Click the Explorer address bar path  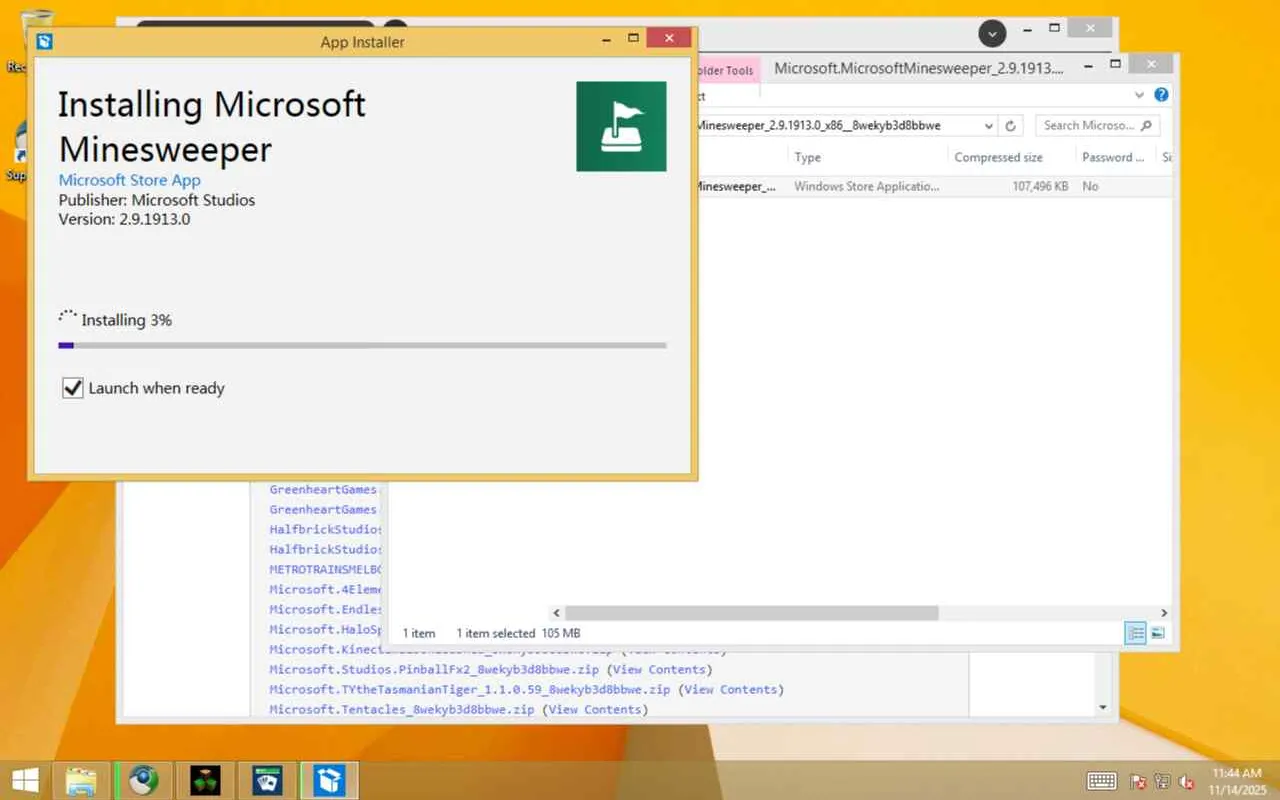click(820, 126)
